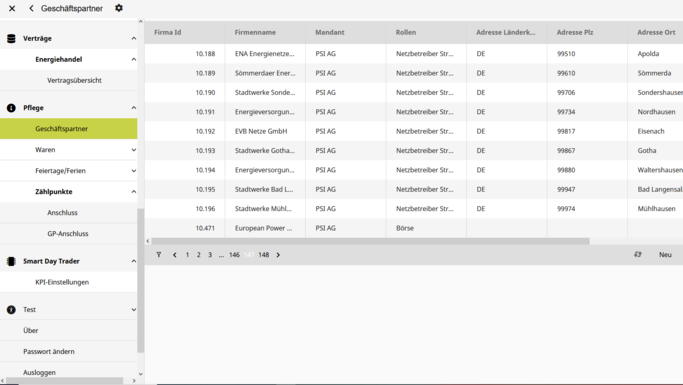Close the panel with the X icon
The width and height of the screenshot is (683, 385).
[x=12, y=8]
